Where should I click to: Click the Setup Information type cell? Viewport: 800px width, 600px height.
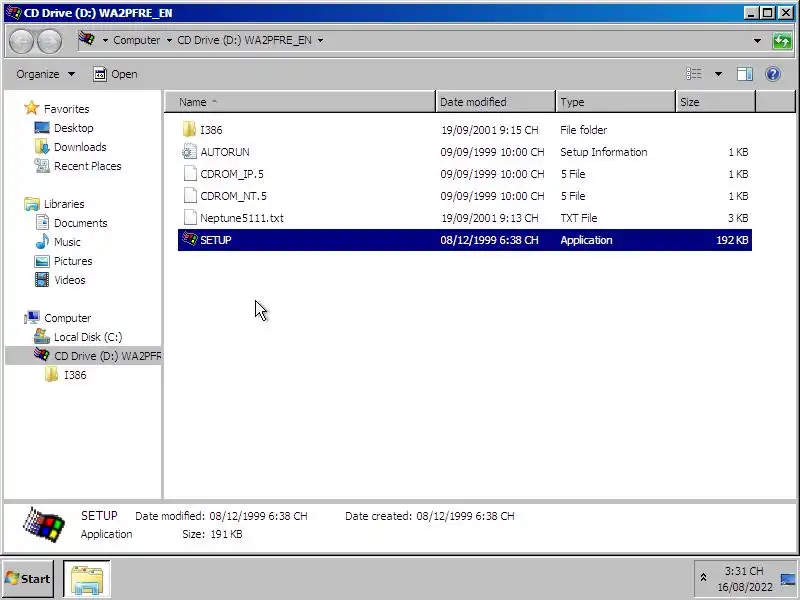tap(604, 152)
